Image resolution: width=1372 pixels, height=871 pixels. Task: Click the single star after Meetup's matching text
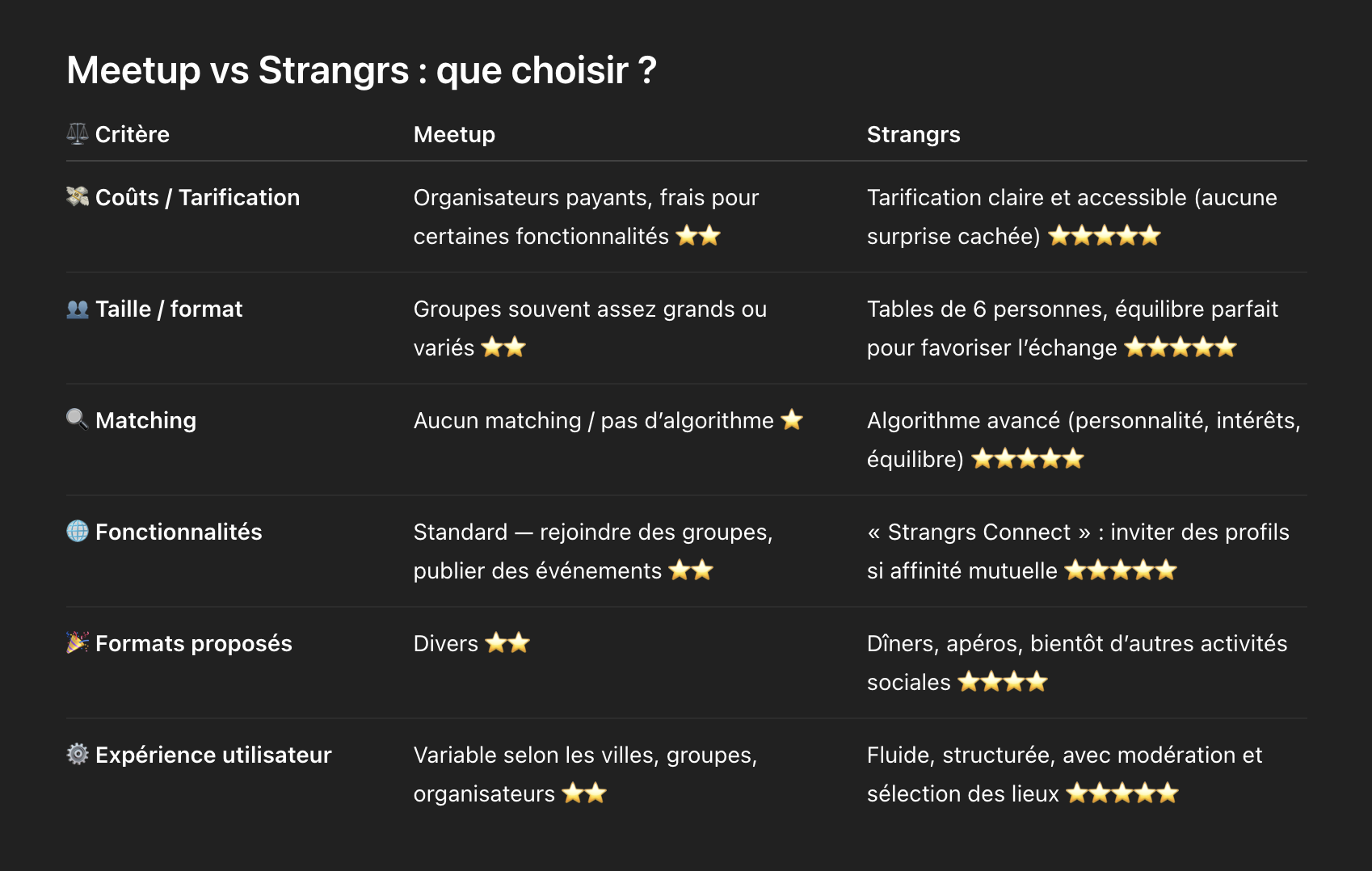tap(792, 419)
